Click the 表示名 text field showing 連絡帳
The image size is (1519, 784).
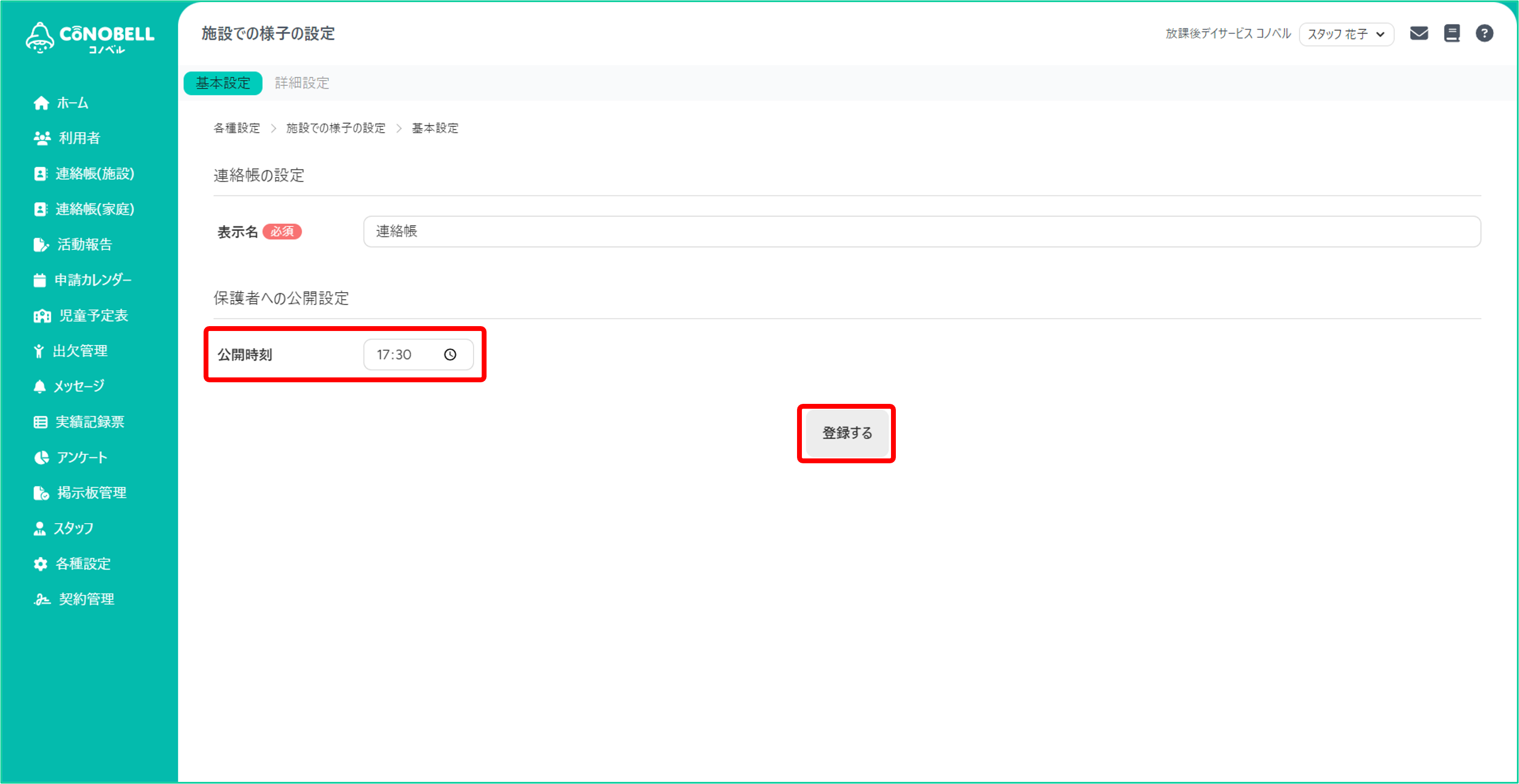coord(922,232)
